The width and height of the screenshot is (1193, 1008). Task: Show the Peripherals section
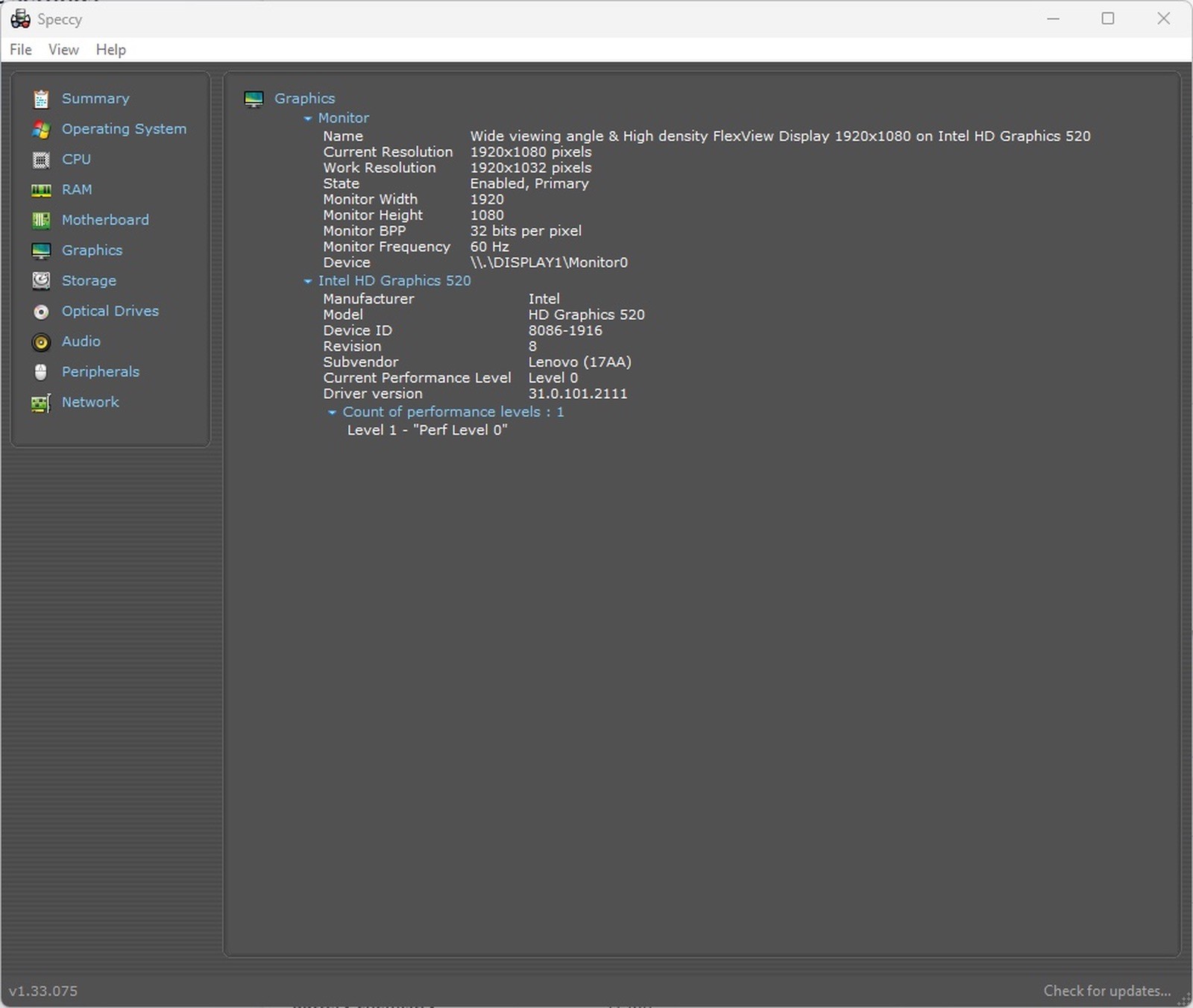(x=101, y=372)
